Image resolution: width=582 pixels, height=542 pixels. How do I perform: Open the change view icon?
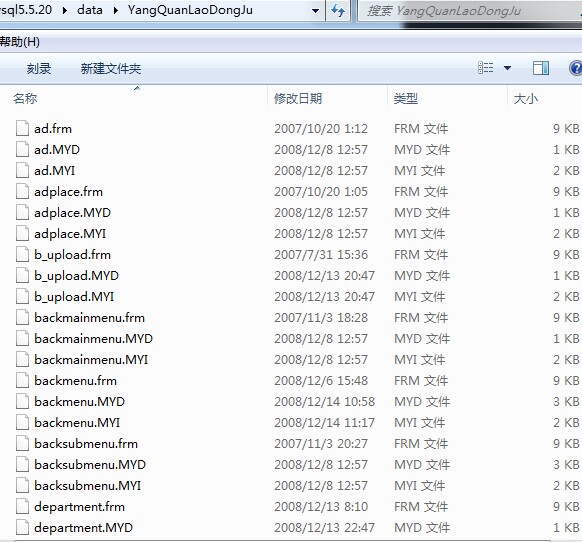(485, 68)
